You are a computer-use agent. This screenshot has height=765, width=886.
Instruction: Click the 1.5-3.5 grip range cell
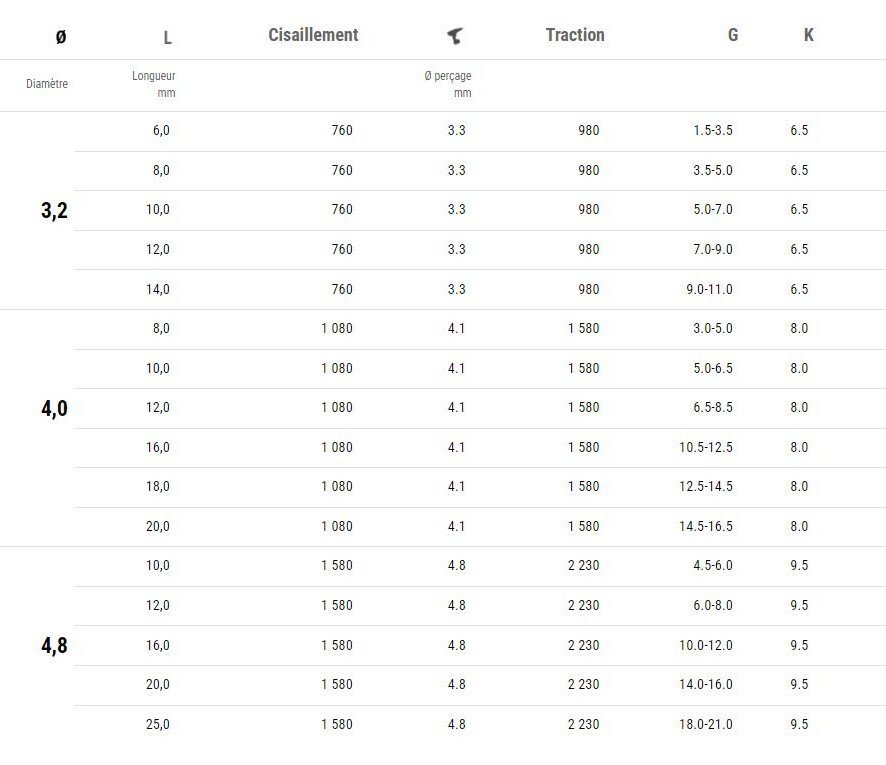712,130
